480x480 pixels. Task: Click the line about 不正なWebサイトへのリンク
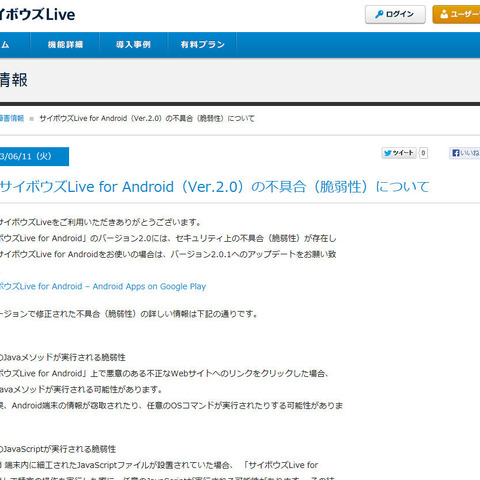coord(165,373)
